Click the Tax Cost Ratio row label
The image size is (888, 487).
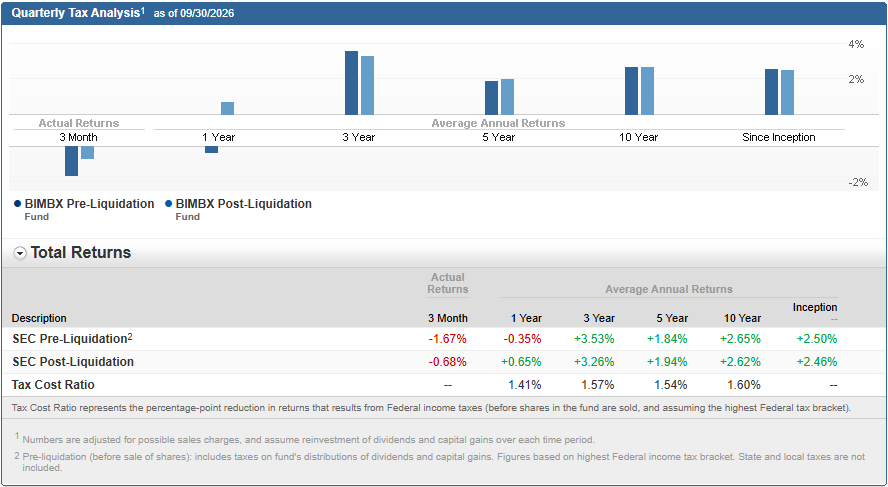pyautogui.click(x=53, y=385)
